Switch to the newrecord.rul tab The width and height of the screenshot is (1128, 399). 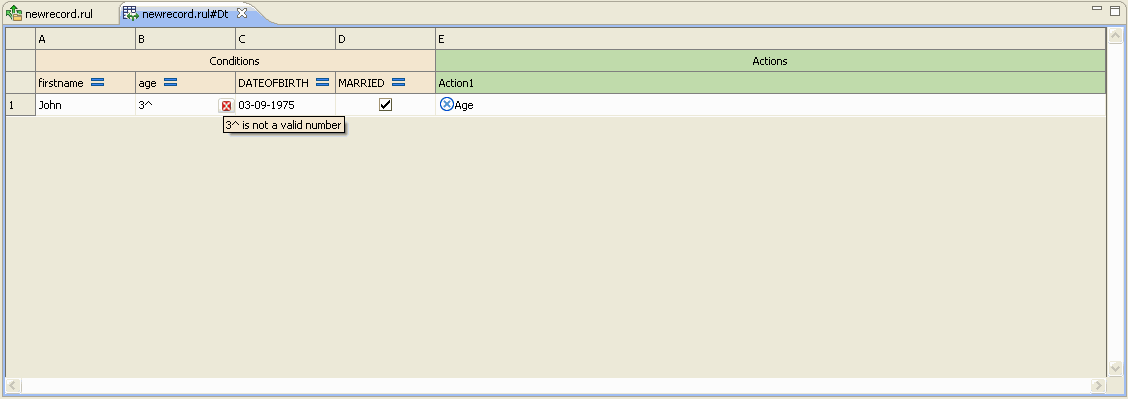point(50,14)
